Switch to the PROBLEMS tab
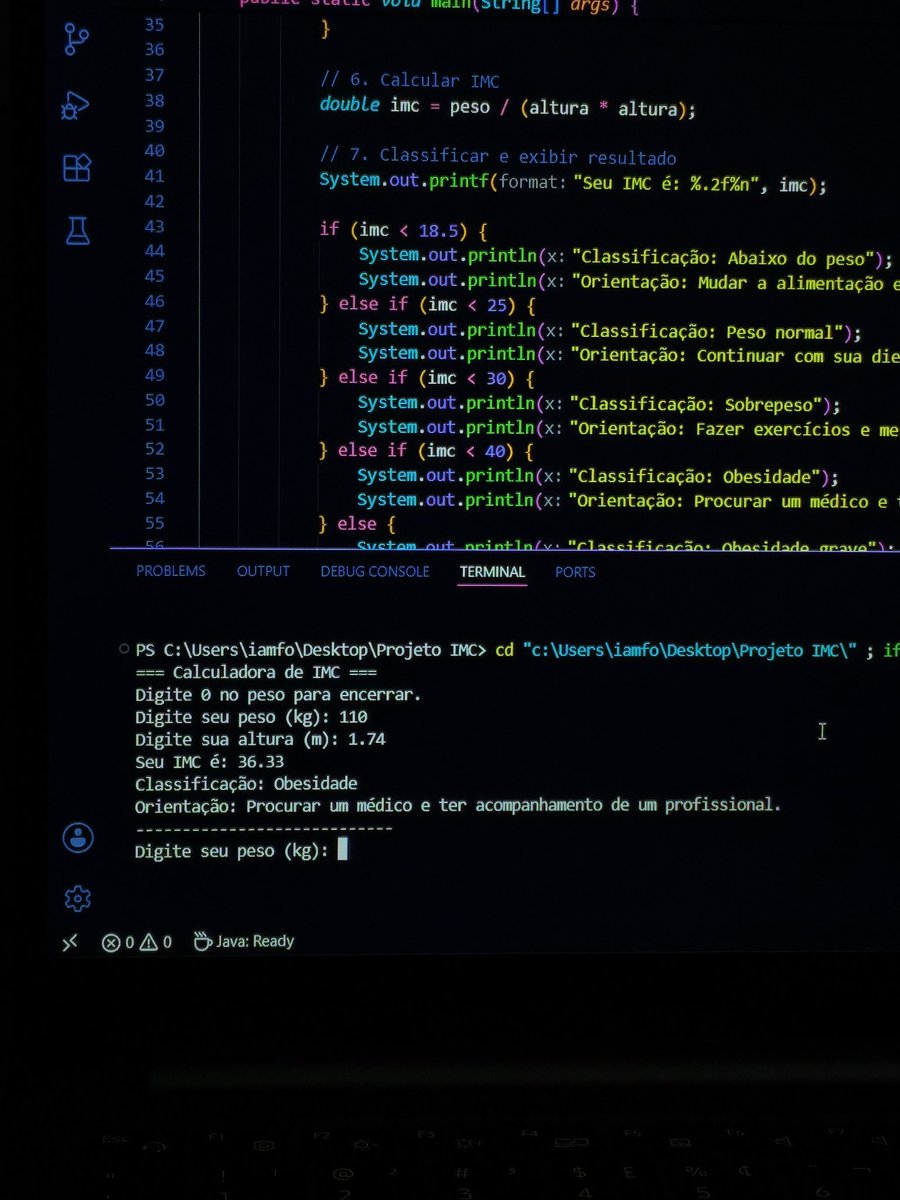Screen dimensions: 900x1200 pyautogui.click(x=171, y=572)
